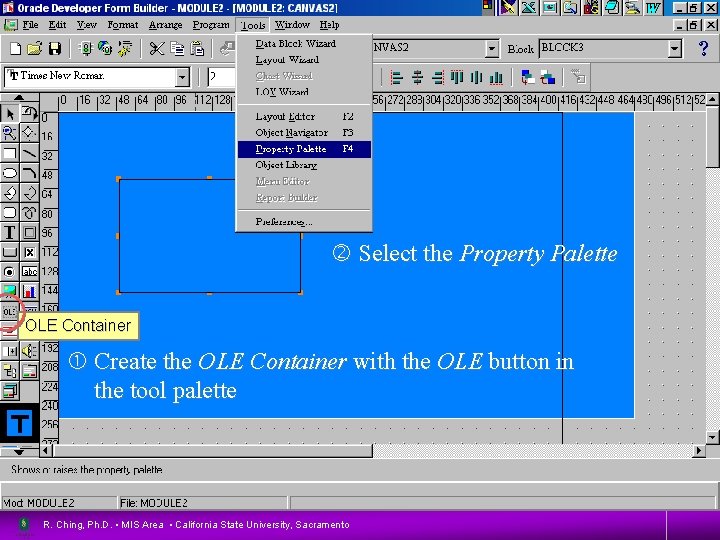720x540 pixels.
Task: Choose Layout Editor F2 entry
Action: [304, 117]
